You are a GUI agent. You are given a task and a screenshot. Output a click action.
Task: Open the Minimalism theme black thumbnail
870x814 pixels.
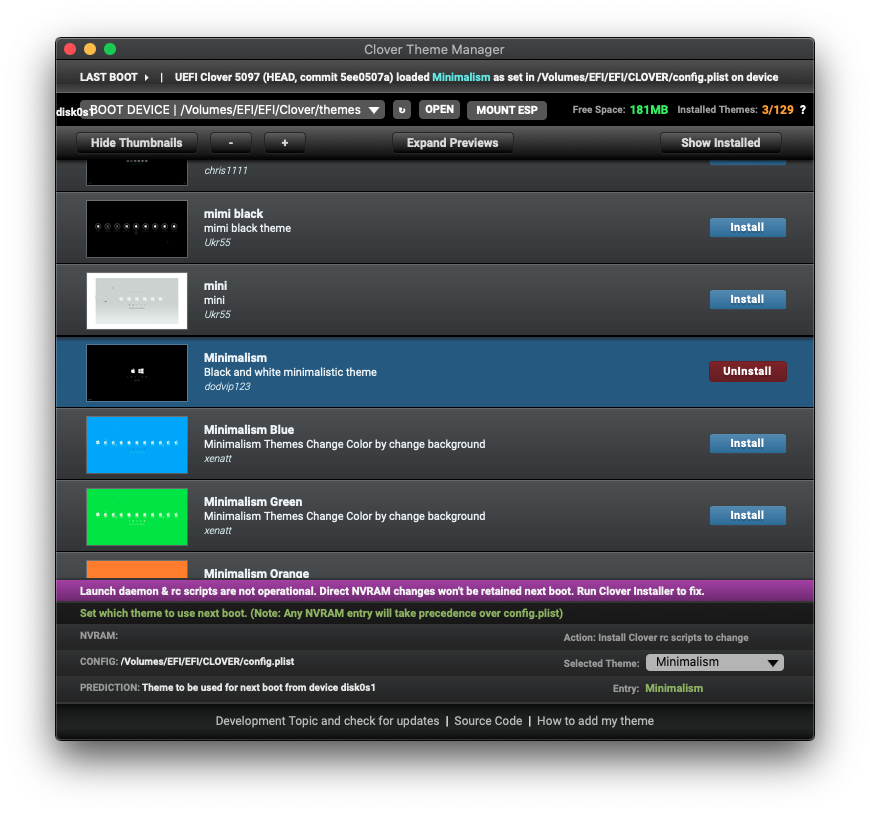137,373
